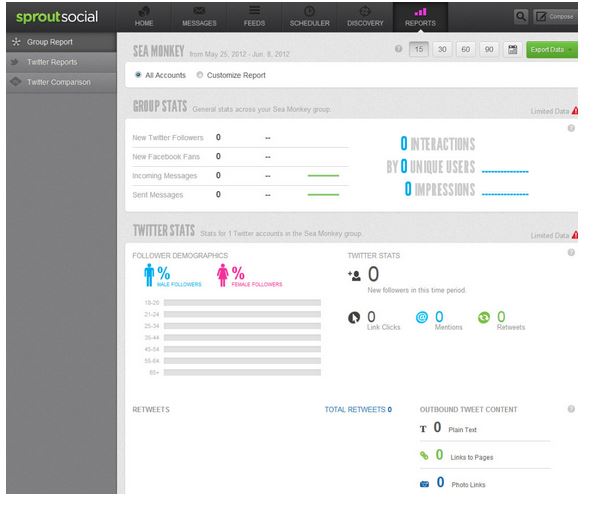Go to the MESSAGES tab label
Screen dimensions: 594x516
(199, 23)
